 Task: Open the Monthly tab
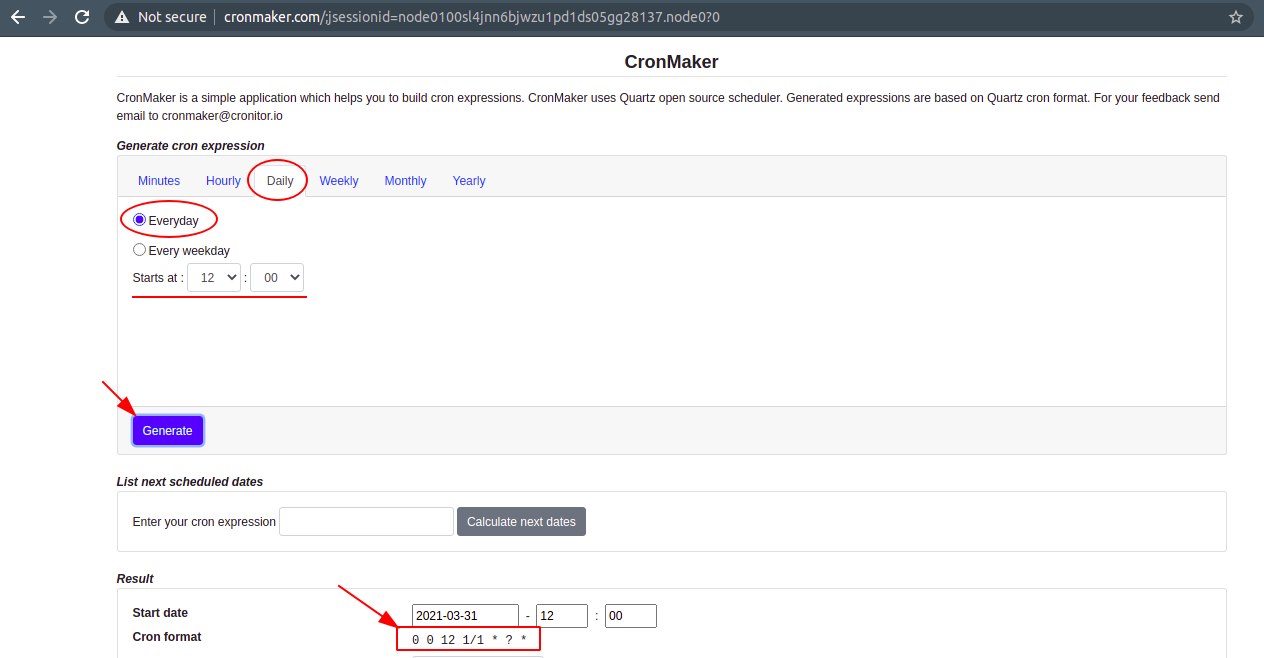click(405, 181)
